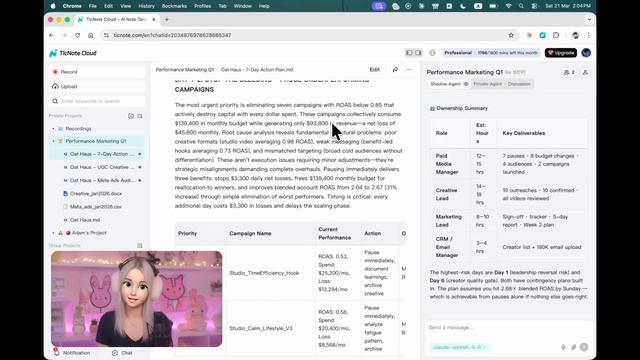Click the star marker on Oat Haus UGC Creative row

(140, 167)
